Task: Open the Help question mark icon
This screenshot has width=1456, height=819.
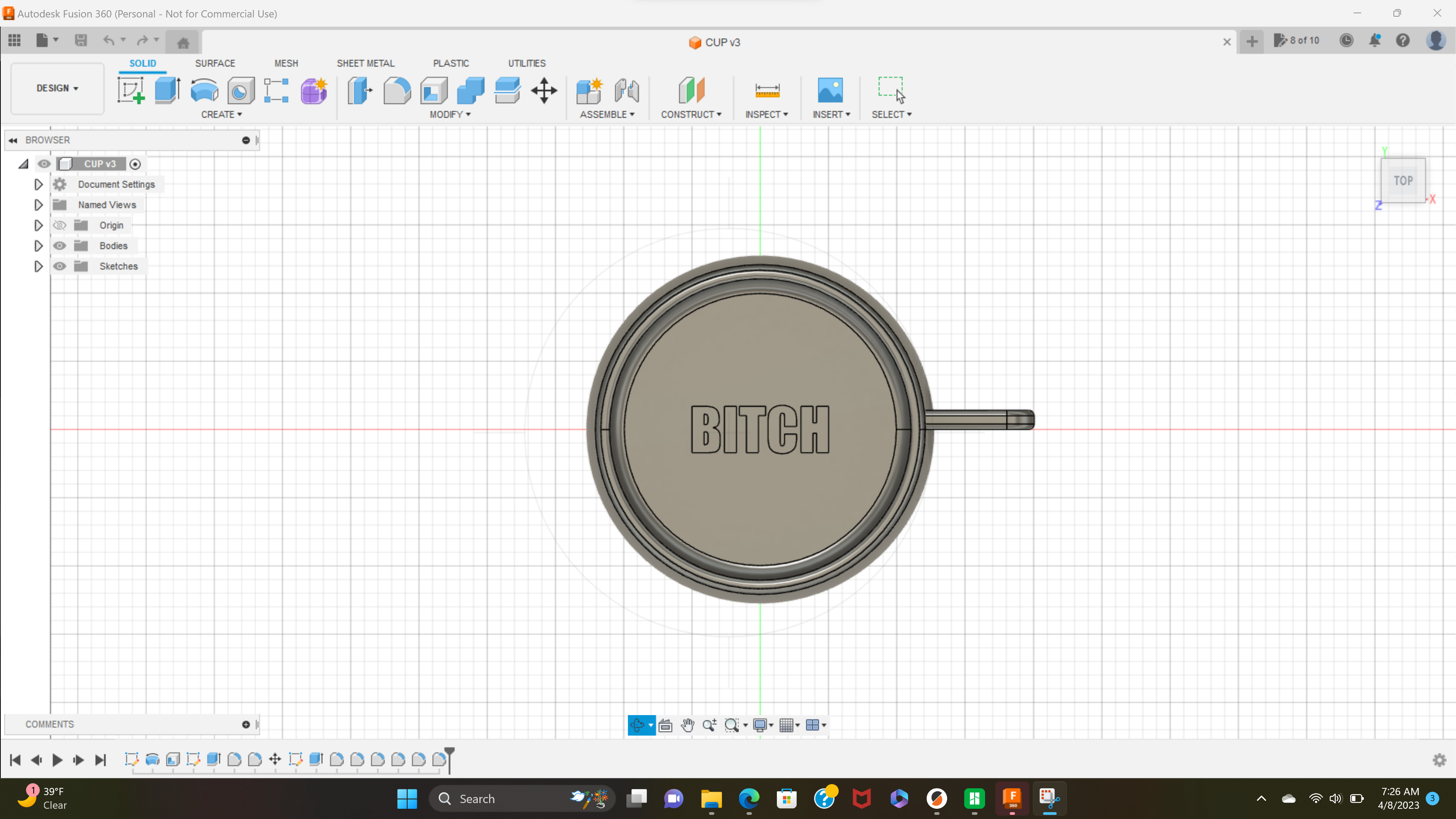Action: click(x=1403, y=40)
